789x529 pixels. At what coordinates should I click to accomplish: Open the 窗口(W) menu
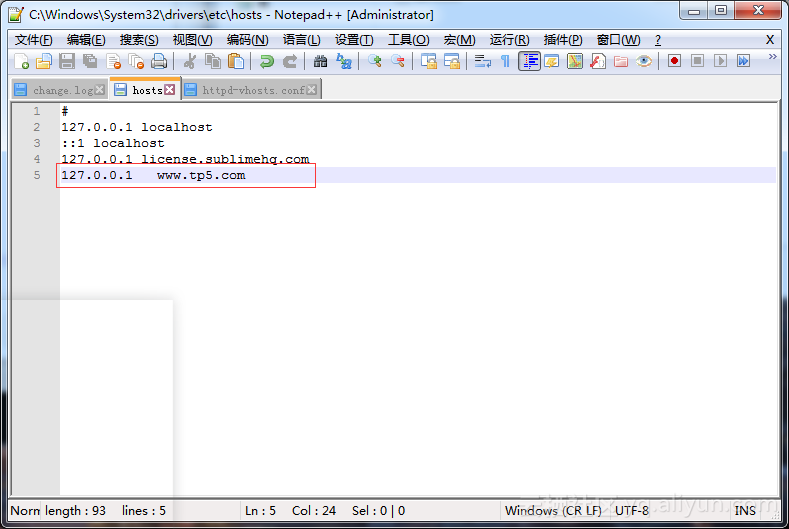618,40
